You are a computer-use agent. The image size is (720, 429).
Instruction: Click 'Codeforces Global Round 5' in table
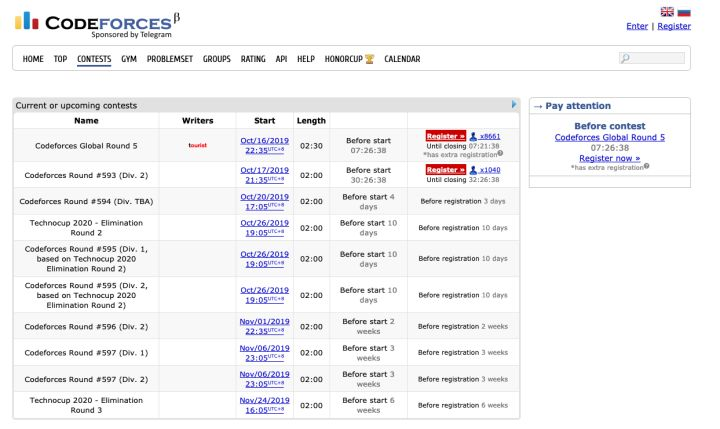[x=86, y=146]
